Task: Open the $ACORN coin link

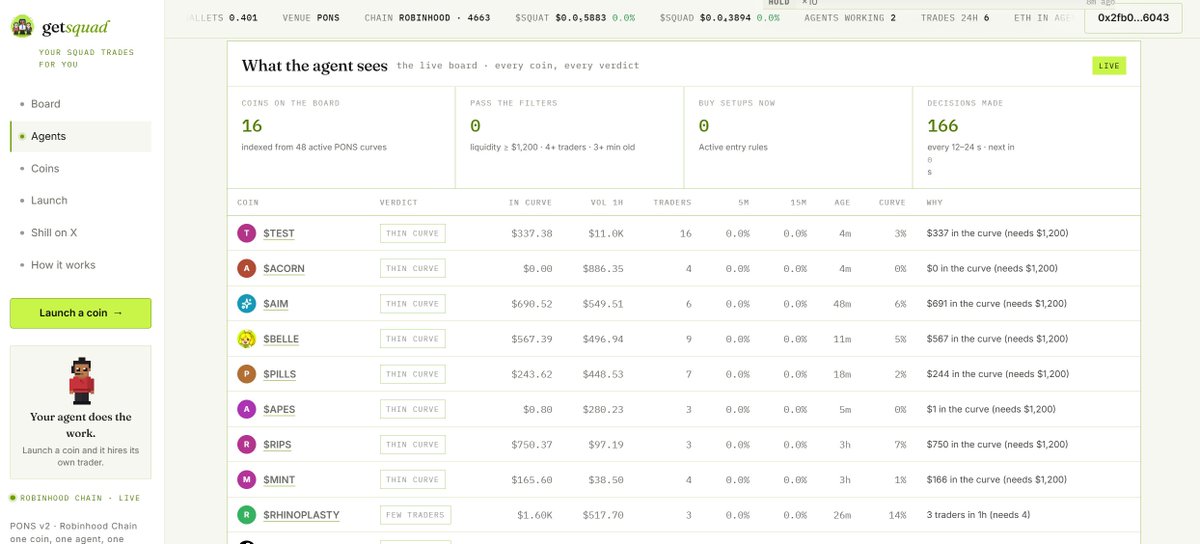Action: pyautogui.click(x=284, y=268)
